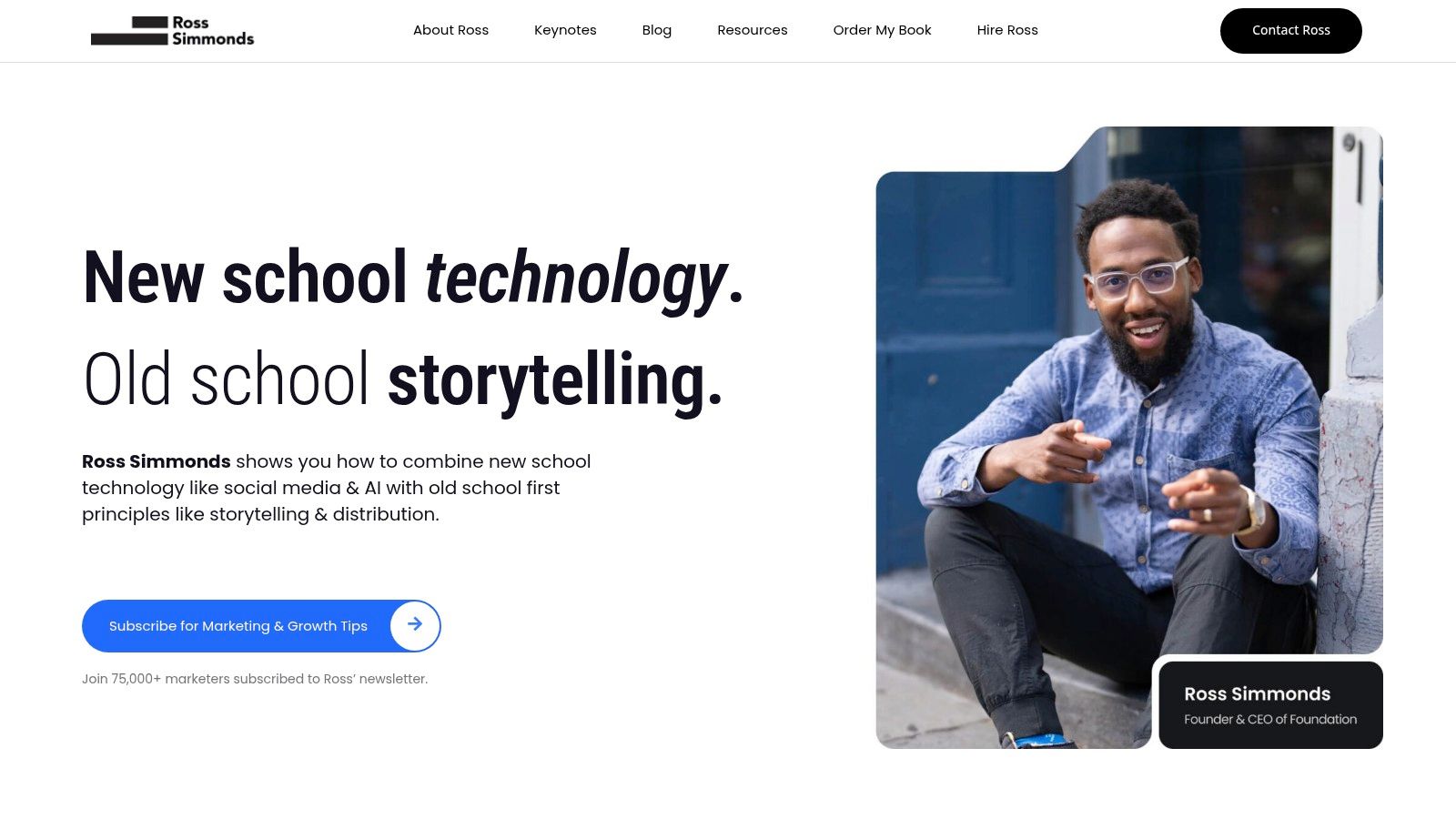Viewport: 1456px width, 819px height.
Task: Open the Blog page
Action: pos(657,30)
